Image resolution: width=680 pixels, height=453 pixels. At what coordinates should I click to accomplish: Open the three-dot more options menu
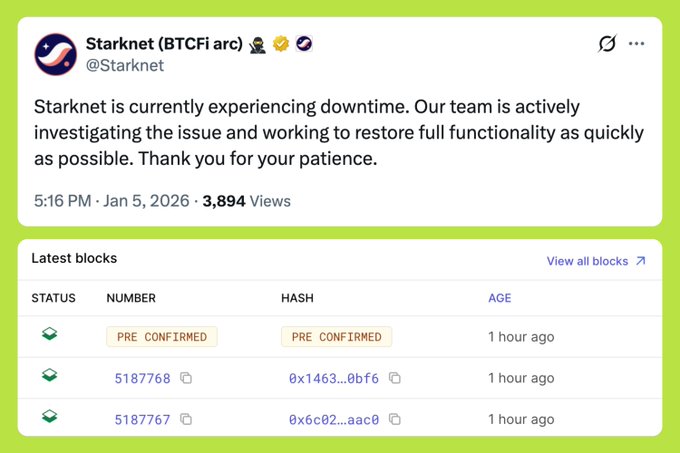pos(636,44)
